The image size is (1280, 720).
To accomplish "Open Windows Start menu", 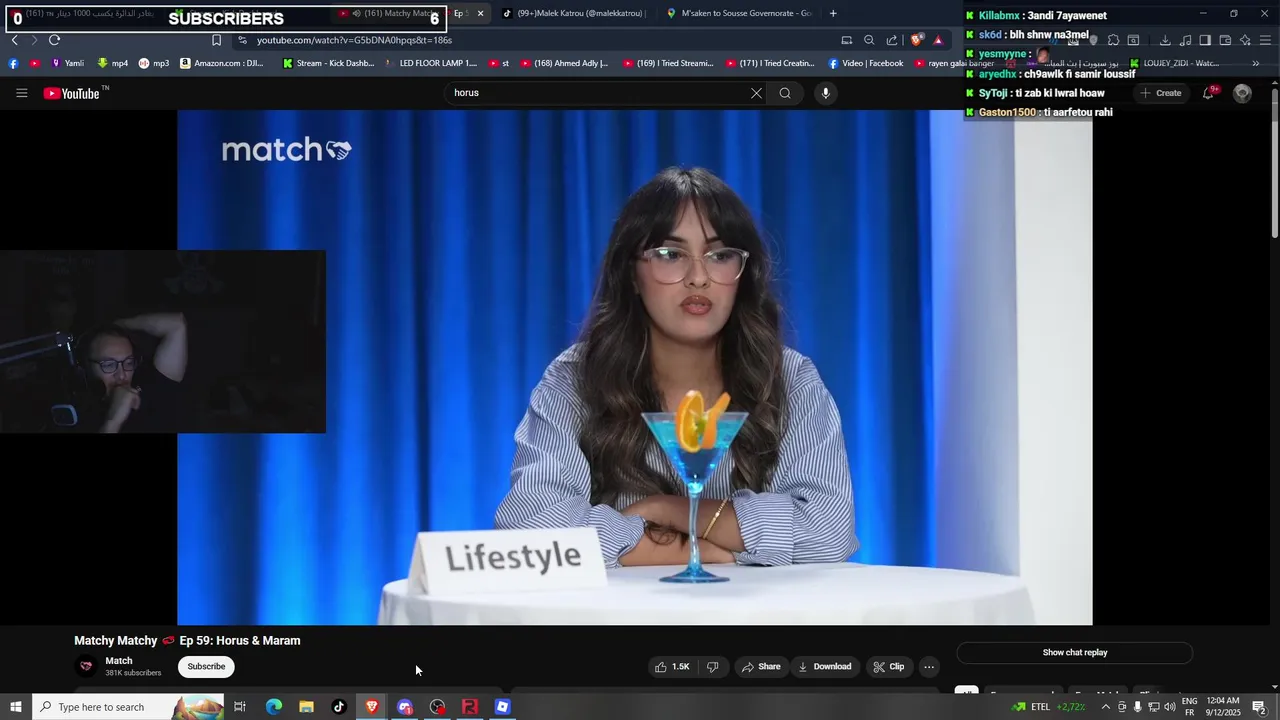I will 16,707.
